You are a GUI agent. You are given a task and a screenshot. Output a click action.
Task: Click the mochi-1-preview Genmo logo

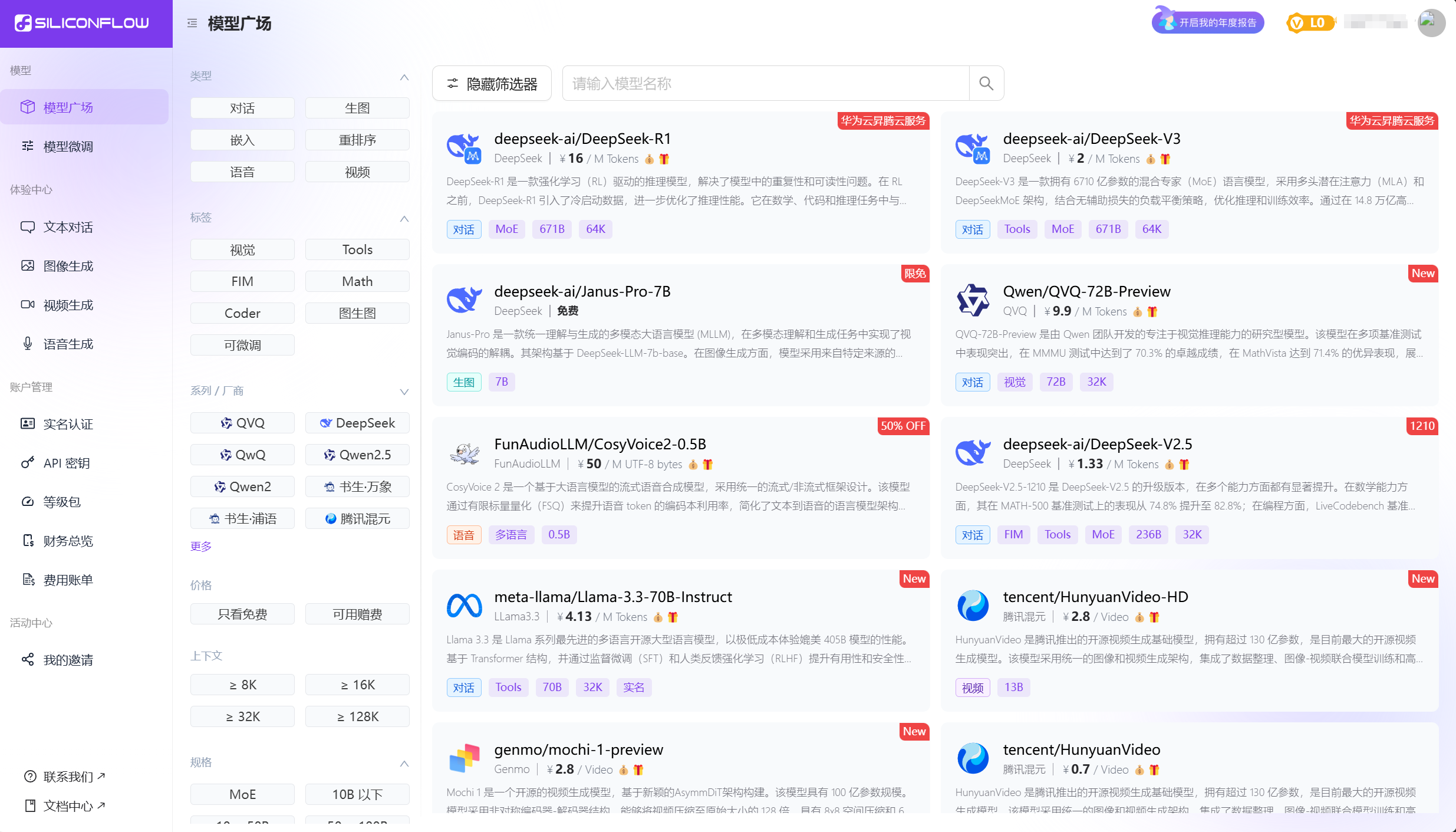pyautogui.click(x=464, y=758)
